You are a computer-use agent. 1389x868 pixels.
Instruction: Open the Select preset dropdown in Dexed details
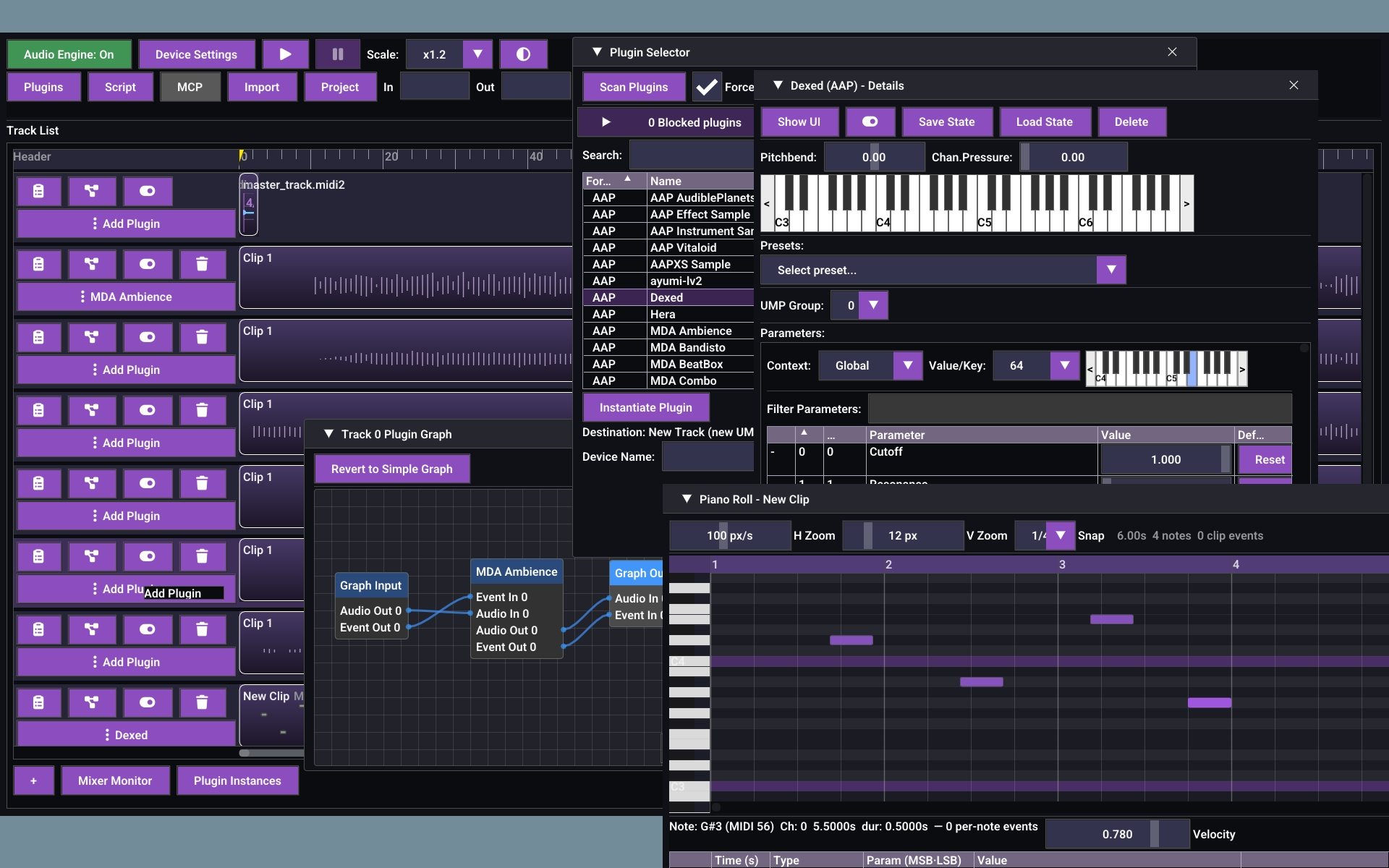(x=1111, y=270)
